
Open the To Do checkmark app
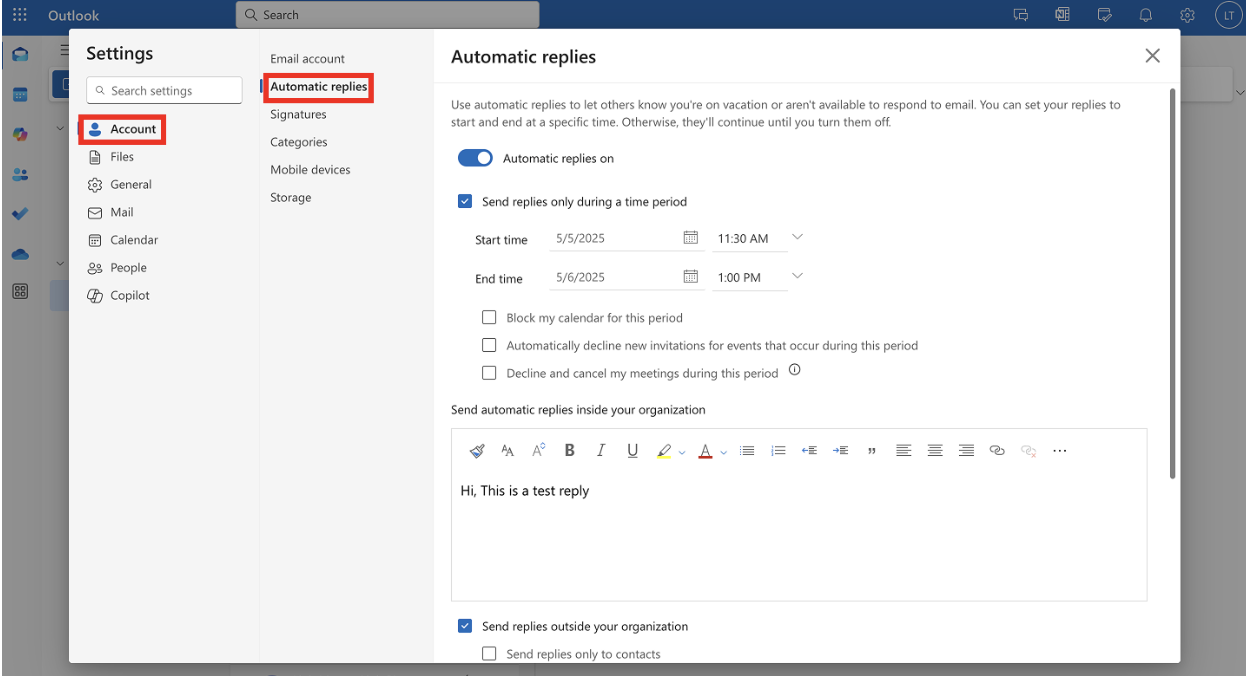pos(20,214)
